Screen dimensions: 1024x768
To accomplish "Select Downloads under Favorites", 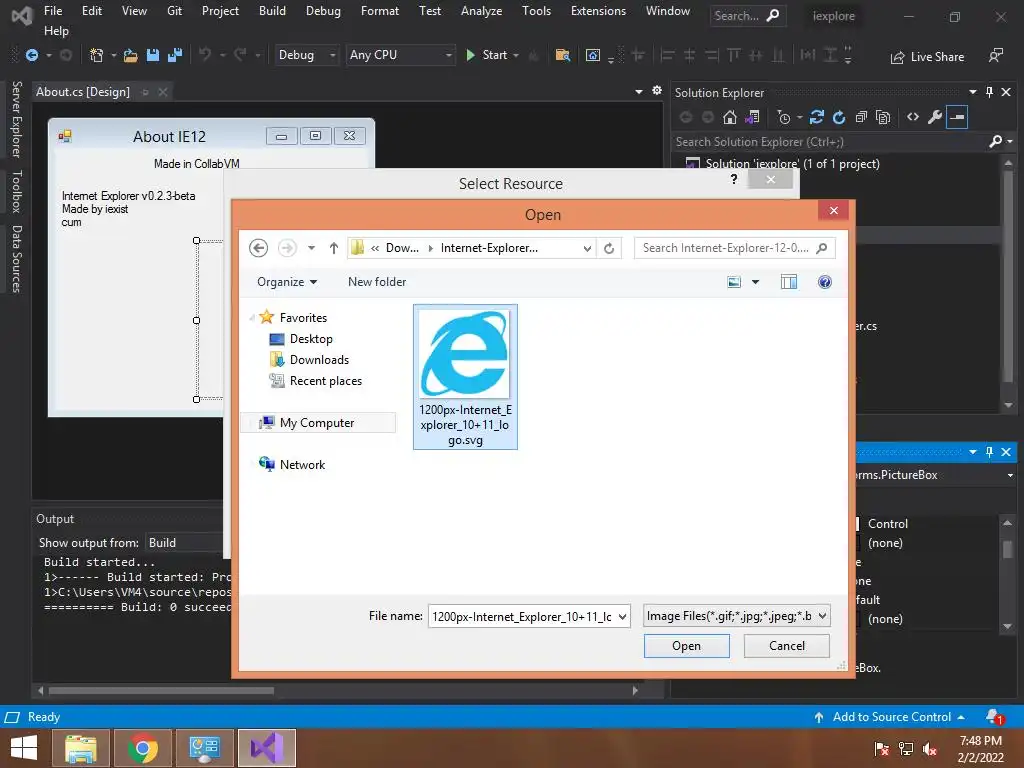I will (310, 360).
